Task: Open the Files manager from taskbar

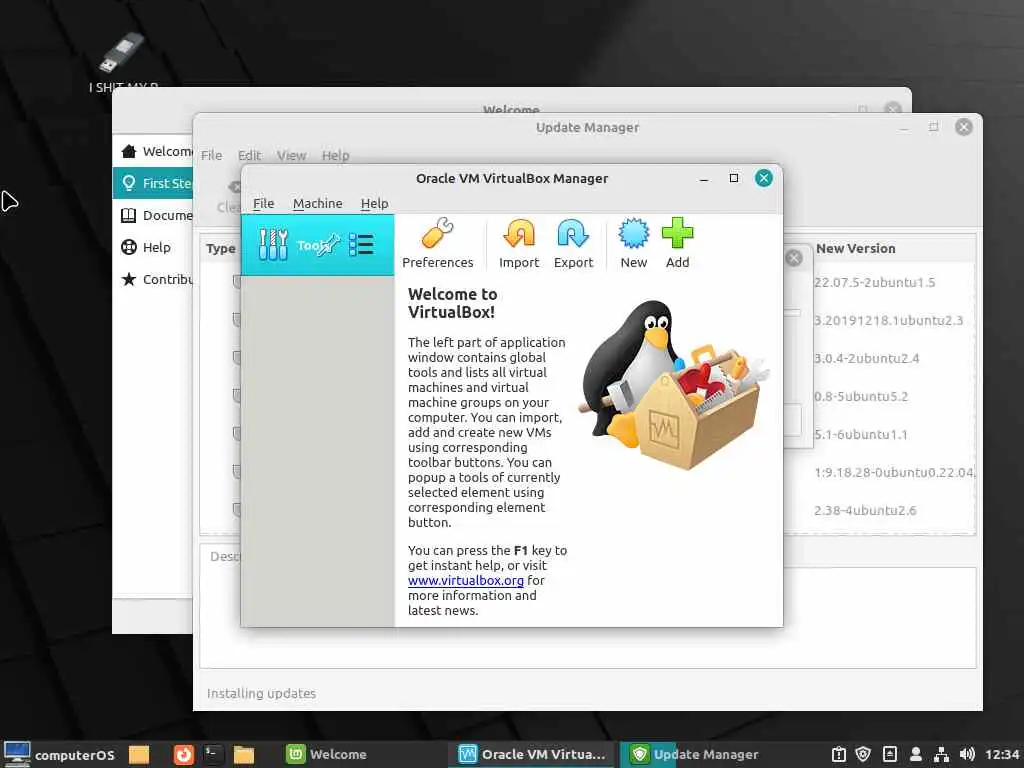Action: pyautogui.click(x=244, y=754)
